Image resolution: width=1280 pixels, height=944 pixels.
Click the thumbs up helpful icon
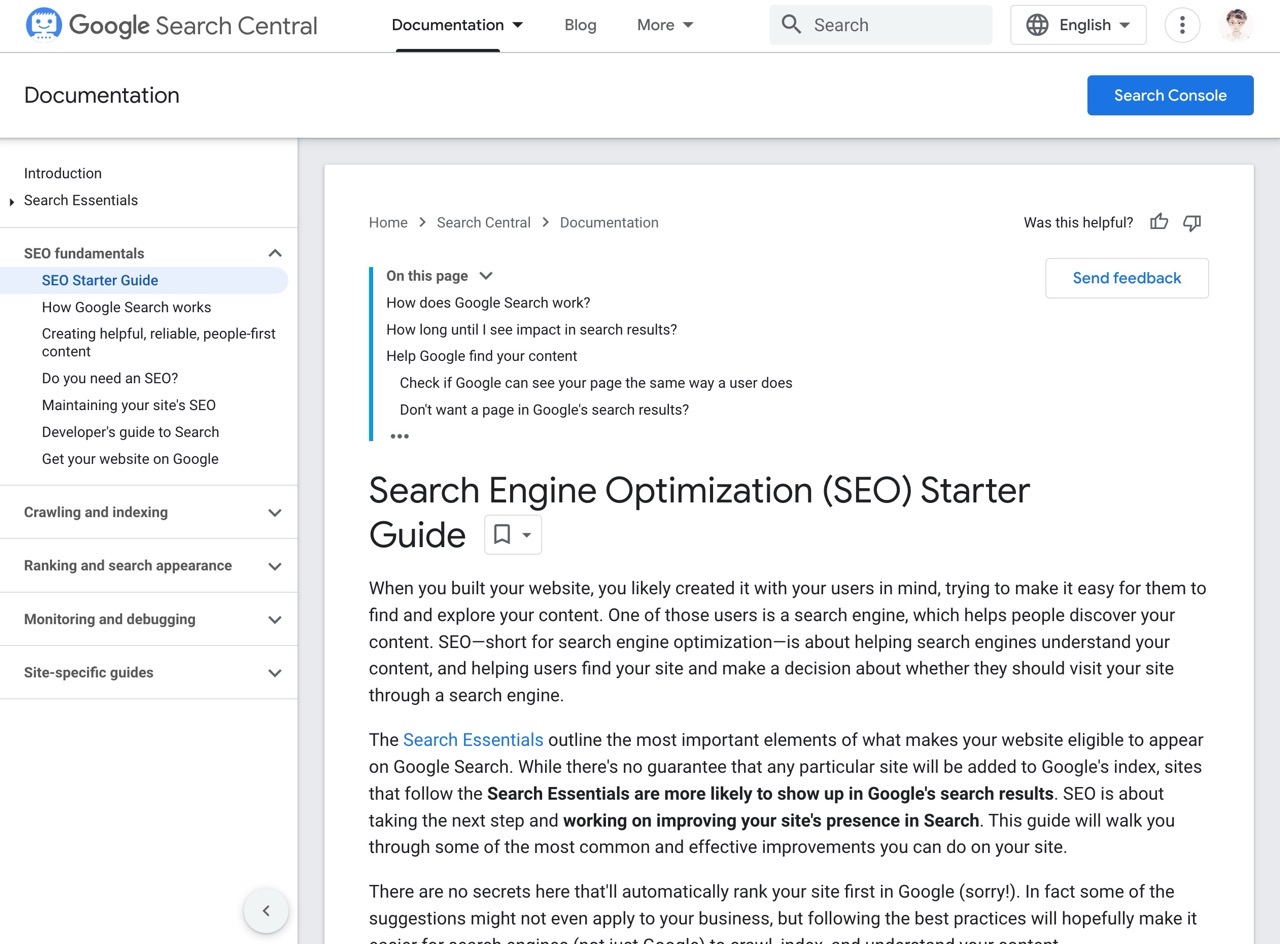coord(1159,222)
